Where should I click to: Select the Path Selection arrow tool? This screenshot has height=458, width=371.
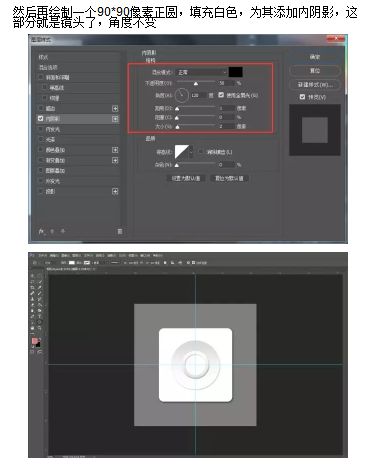(x=32, y=322)
